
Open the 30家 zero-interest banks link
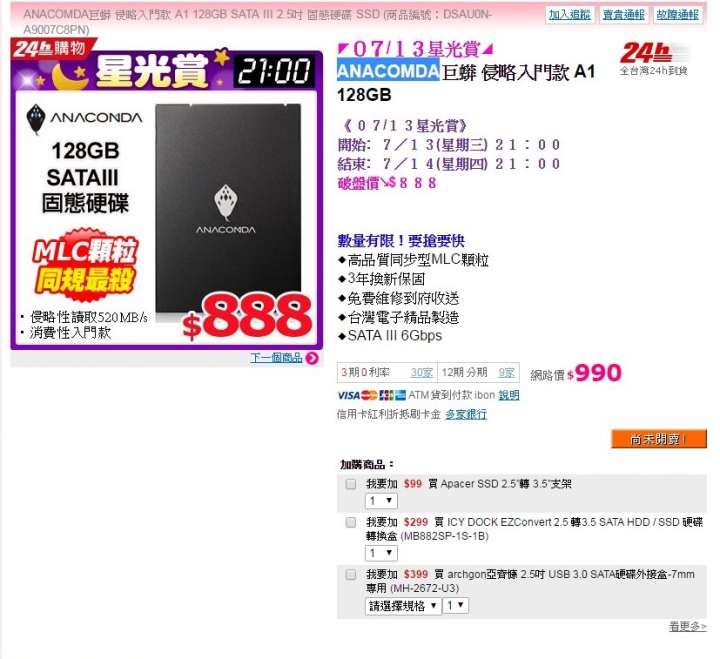(422, 372)
